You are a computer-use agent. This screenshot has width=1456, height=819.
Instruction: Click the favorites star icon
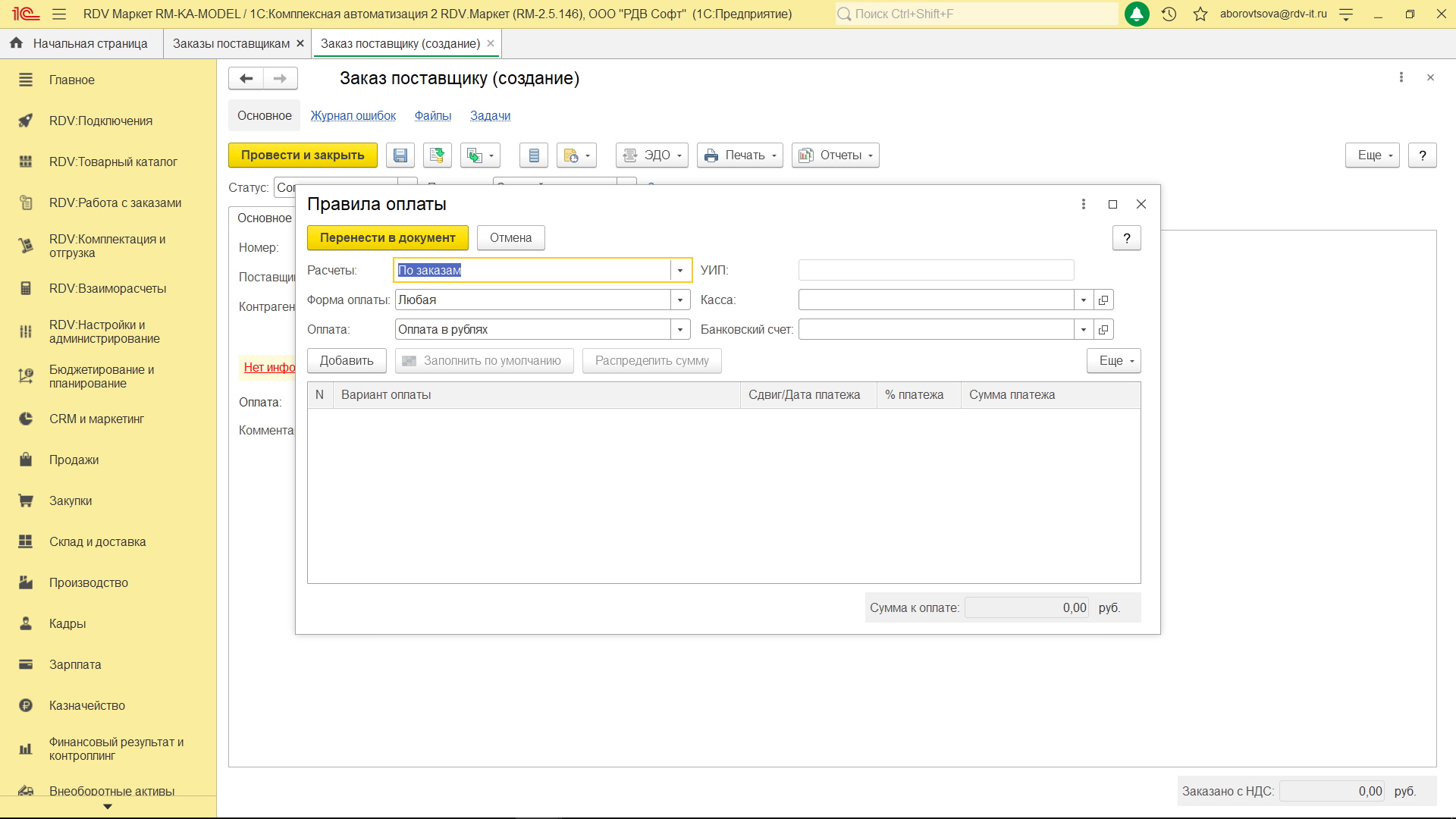point(1200,14)
